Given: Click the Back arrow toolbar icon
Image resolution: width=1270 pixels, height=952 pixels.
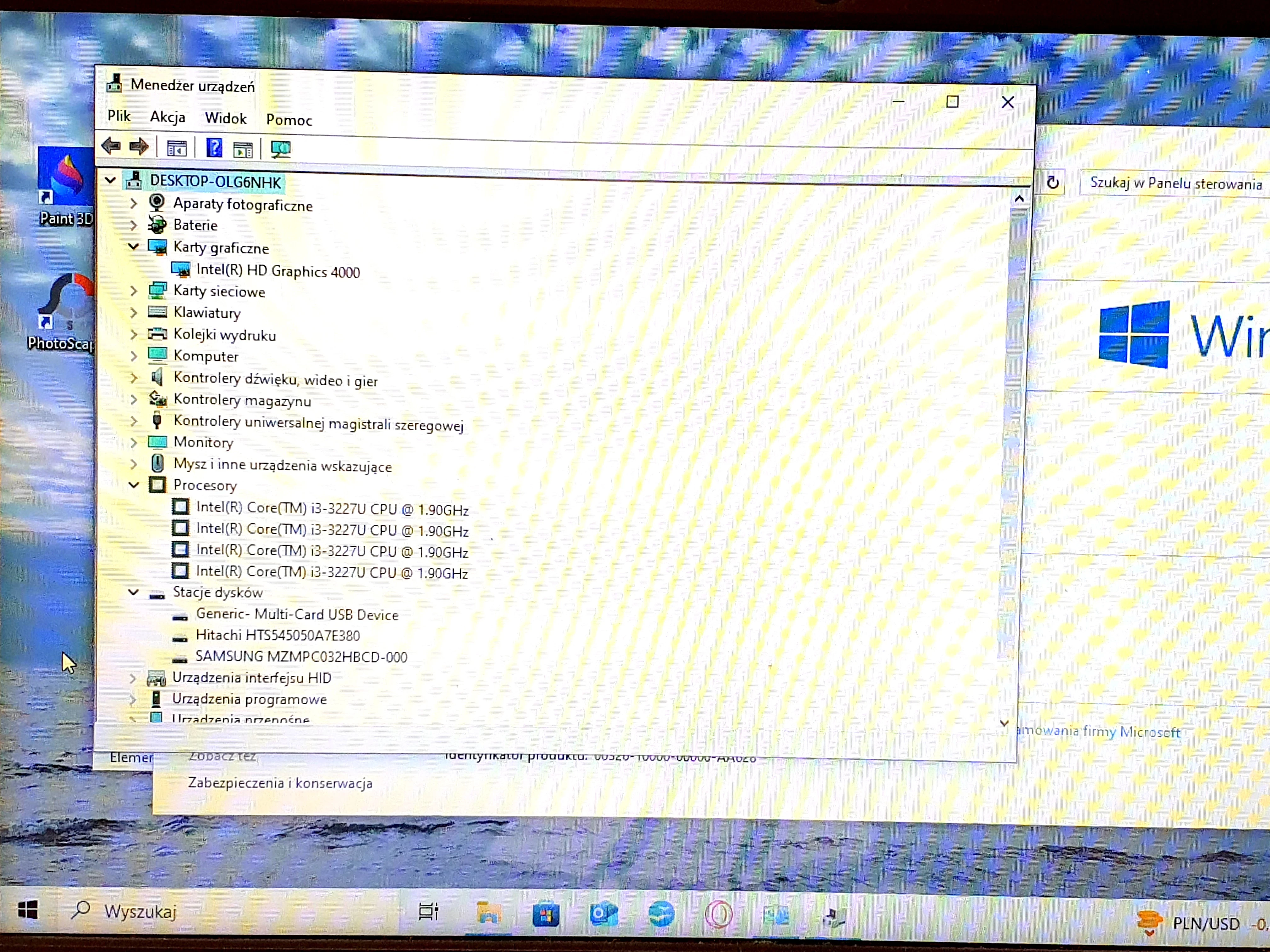Looking at the screenshot, I should click(111, 146).
